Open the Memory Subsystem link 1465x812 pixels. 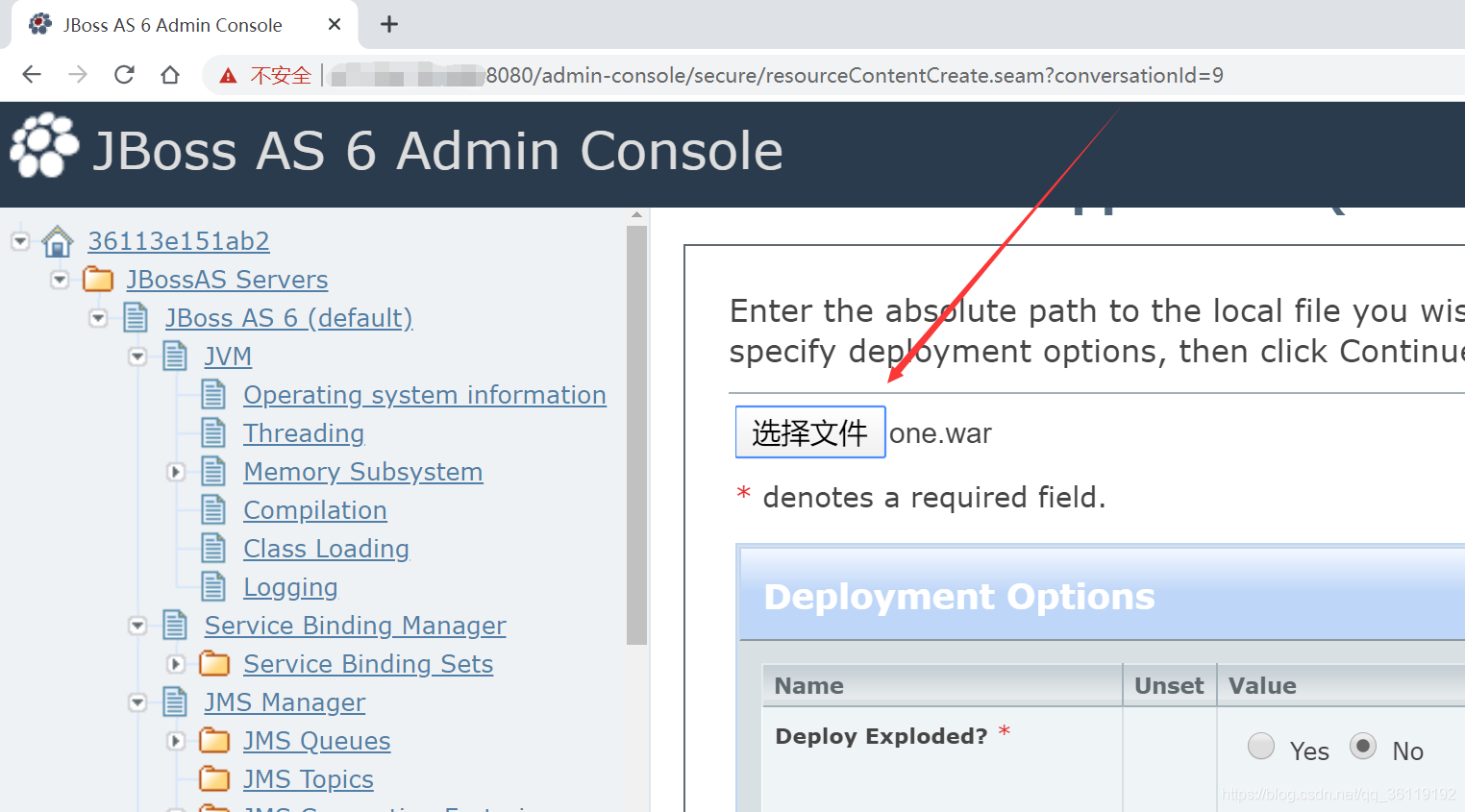pos(363,472)
